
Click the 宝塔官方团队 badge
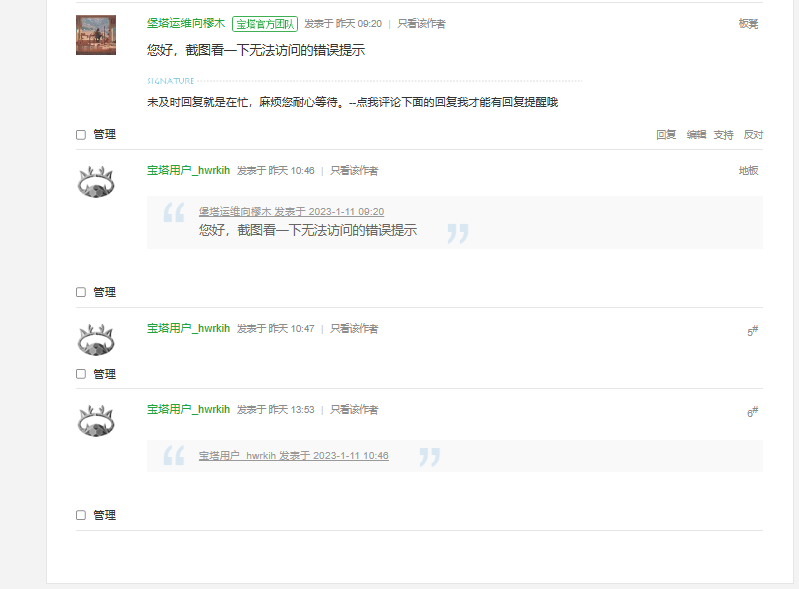[x=265, y=24]
